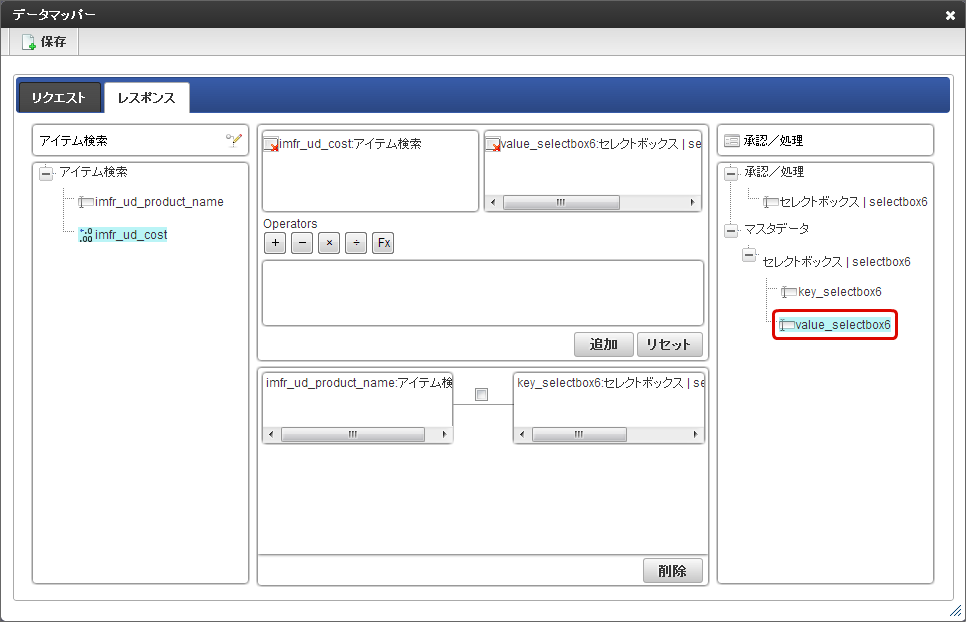This screenshot has height=622, width=966.
Task: Select セレクトボックス | selectbox6 under 承認／処理
Action: point(853,202)
